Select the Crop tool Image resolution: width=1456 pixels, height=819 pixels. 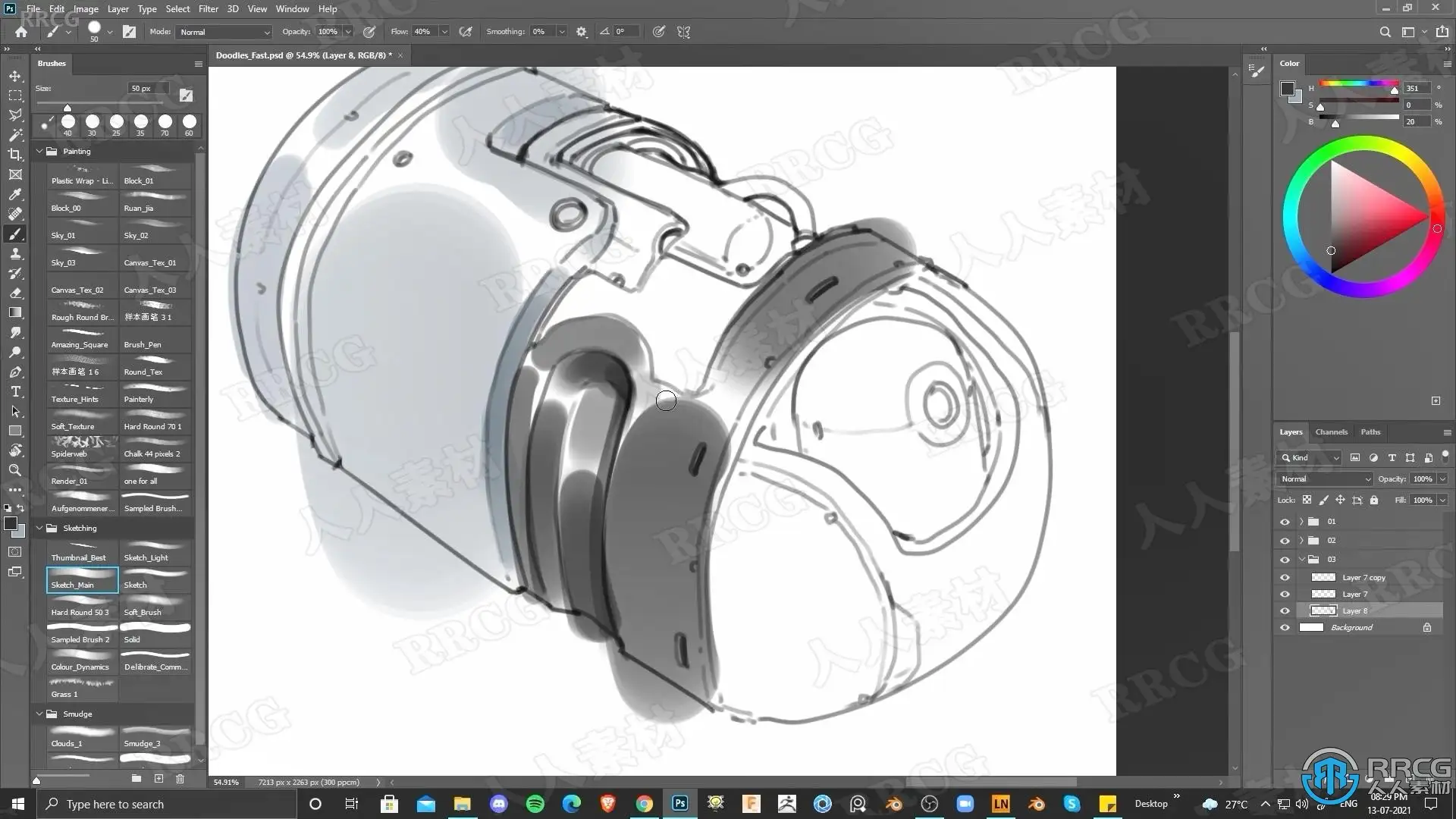(x=15, y=155)
